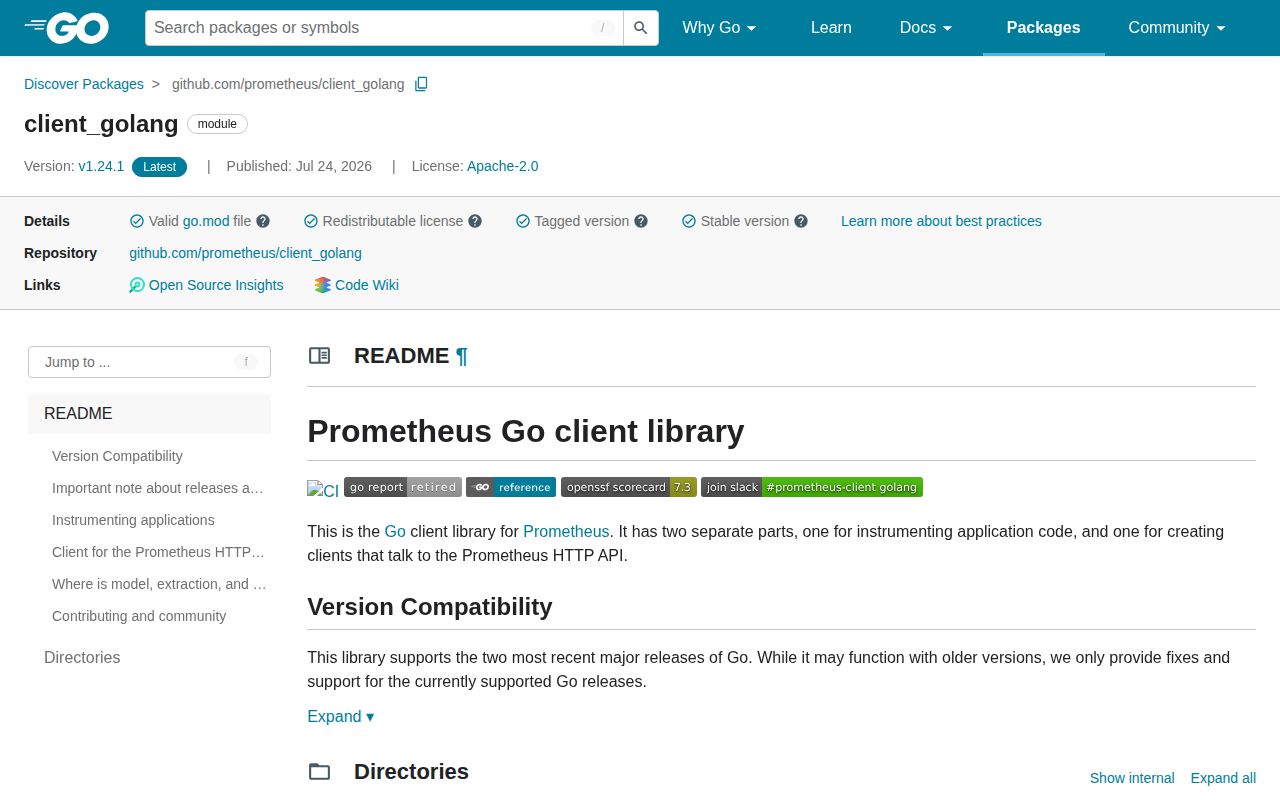Select the Packages tab in header
The height and width of the screenshot is (800, 1280).
(x=1043, y=28)
